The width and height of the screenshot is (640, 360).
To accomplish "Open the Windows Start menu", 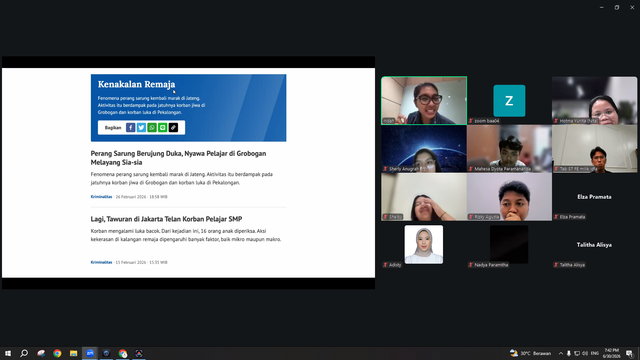I will (x=8, y=353).
